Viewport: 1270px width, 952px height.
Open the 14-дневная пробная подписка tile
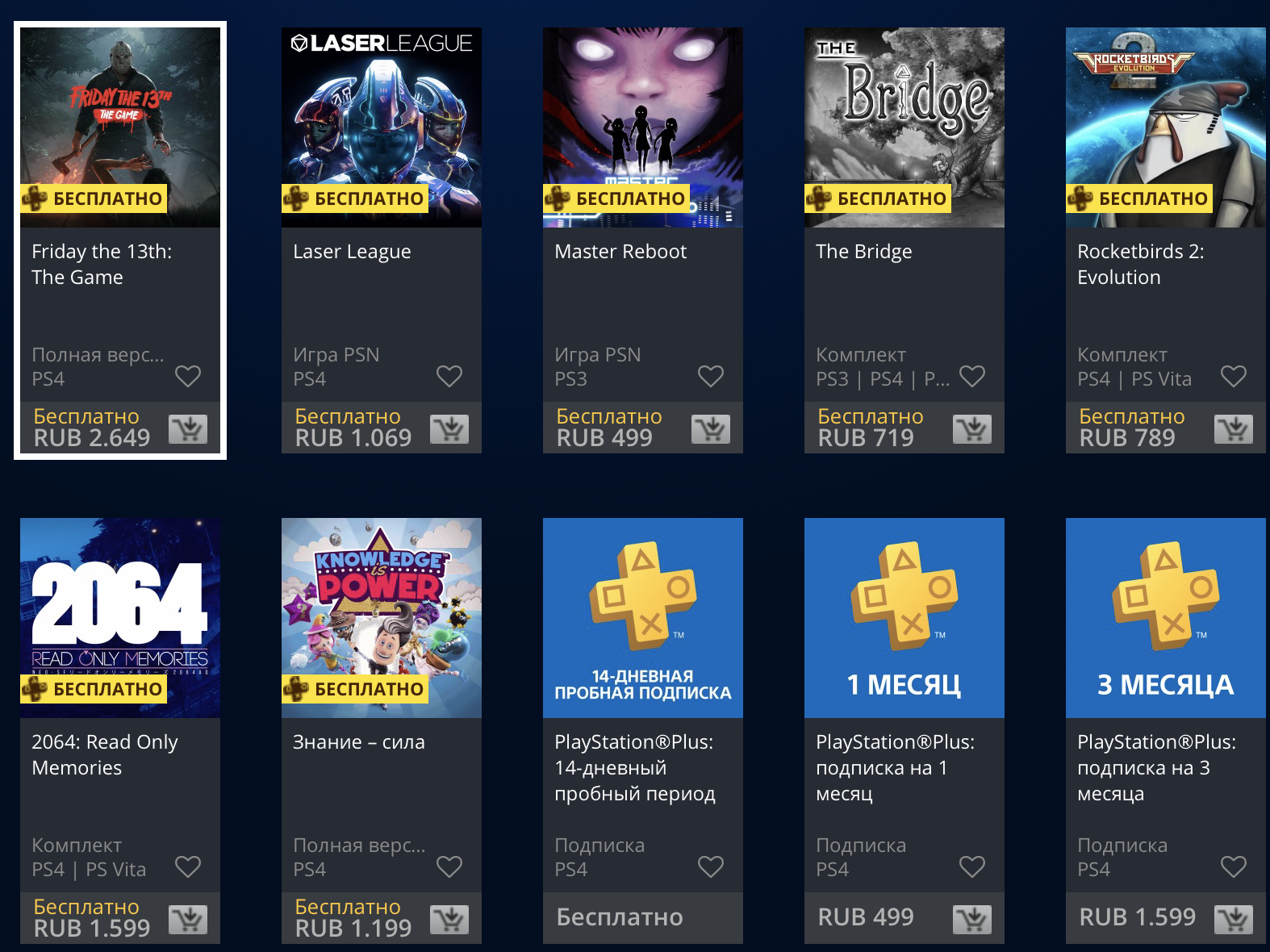643,618
